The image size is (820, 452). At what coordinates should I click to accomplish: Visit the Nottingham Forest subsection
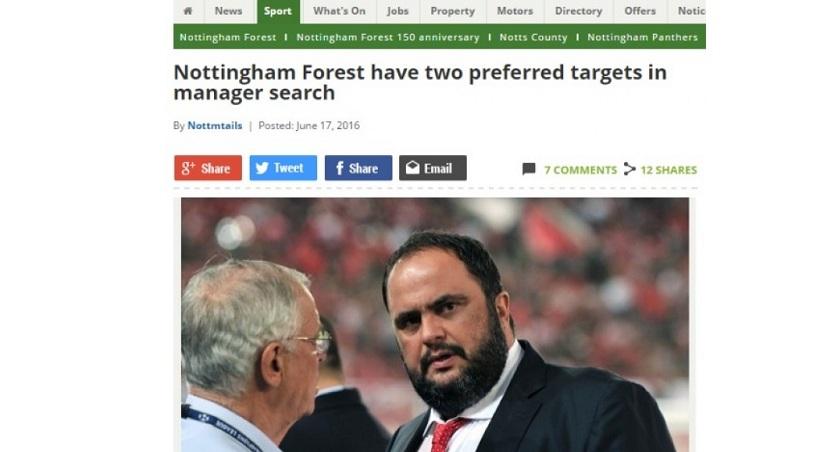coord(228,37)
